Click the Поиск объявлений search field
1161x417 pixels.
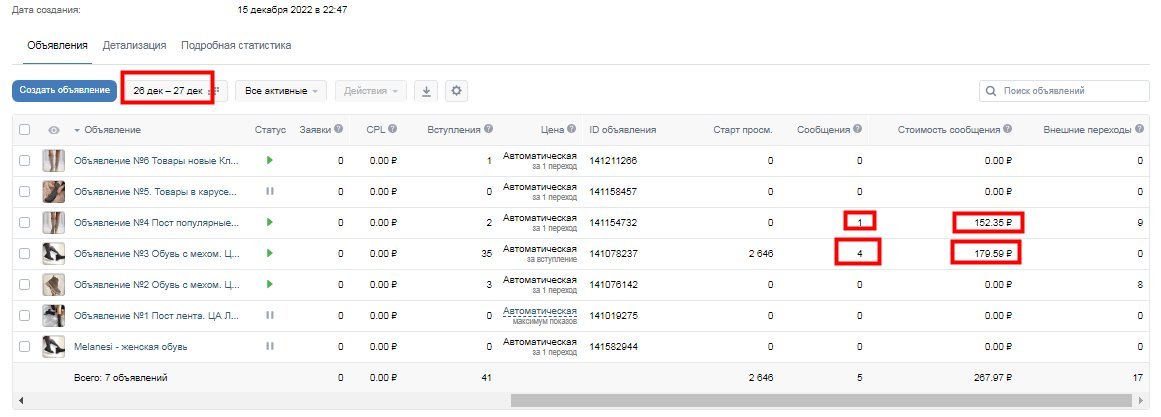(x=1071, y=91)
